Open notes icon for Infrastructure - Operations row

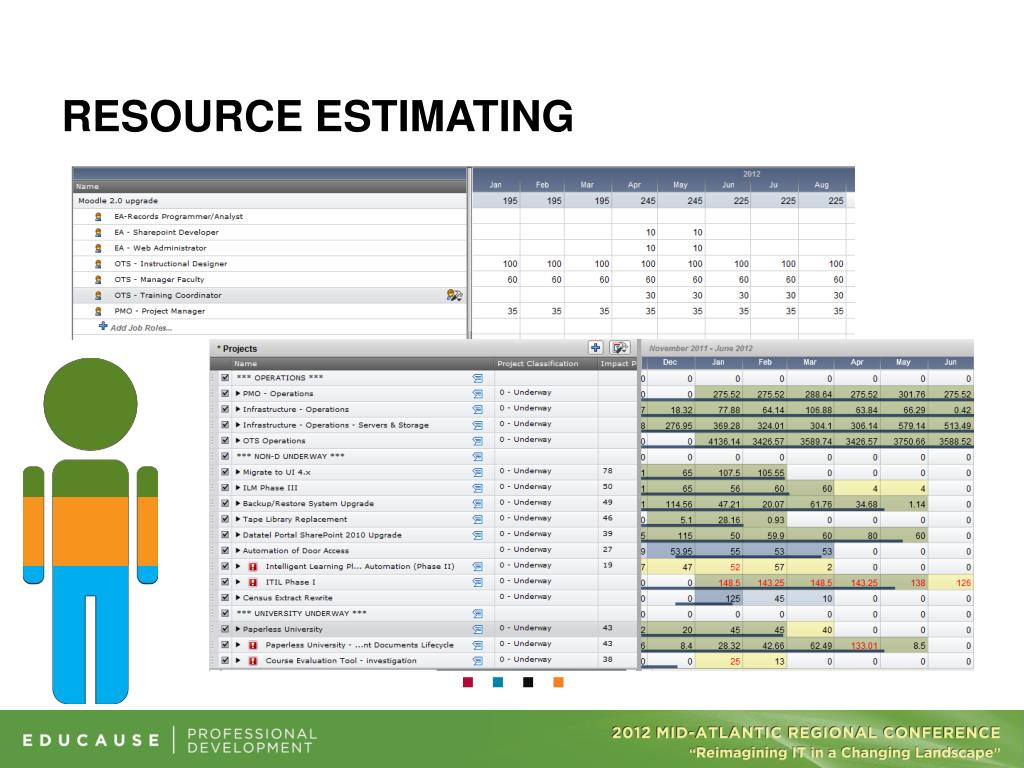(x=477, y=409)
